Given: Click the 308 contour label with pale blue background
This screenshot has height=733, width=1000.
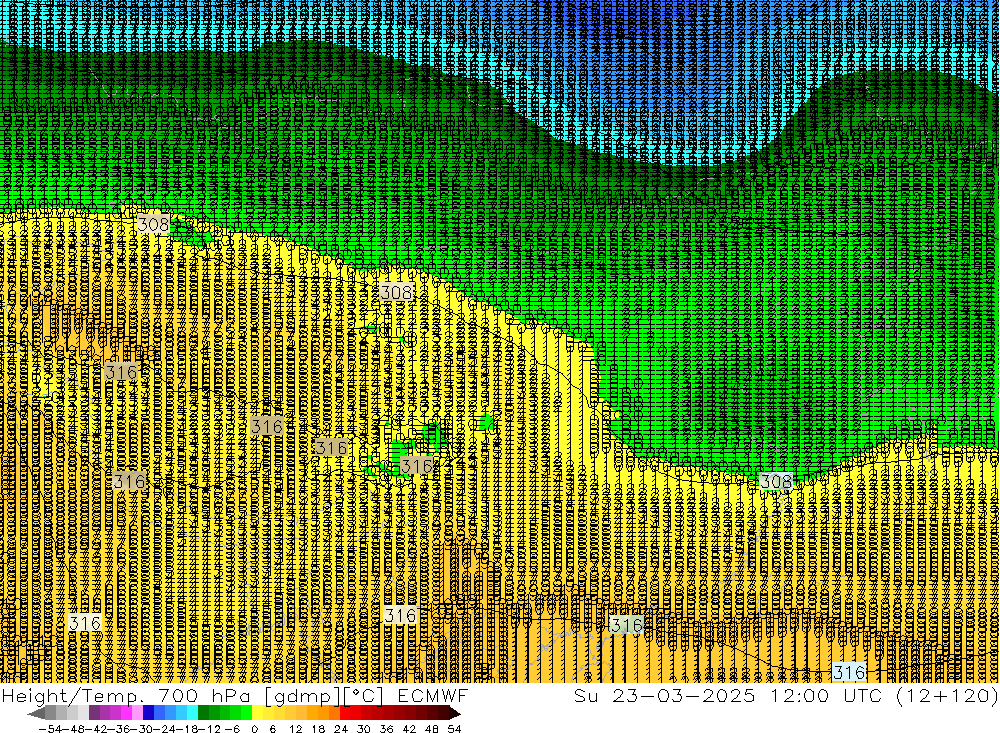Looking at the screenshot, I should [x=776, y=481].
